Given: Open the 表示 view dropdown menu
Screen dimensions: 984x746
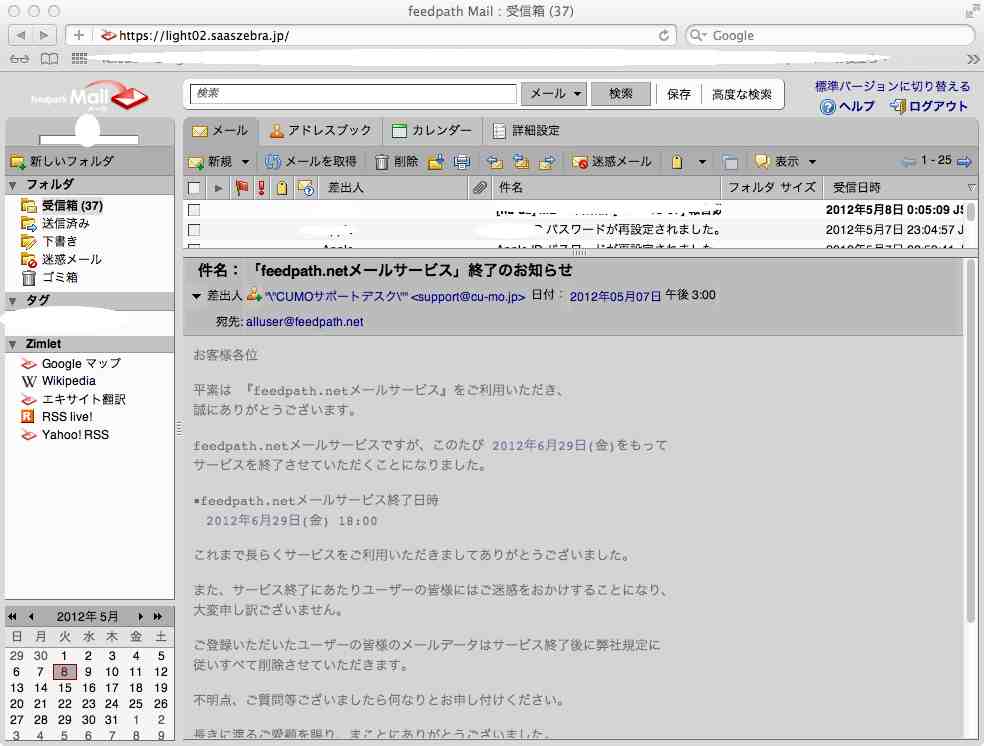Looking at the screenshot, I should point(786,161).
